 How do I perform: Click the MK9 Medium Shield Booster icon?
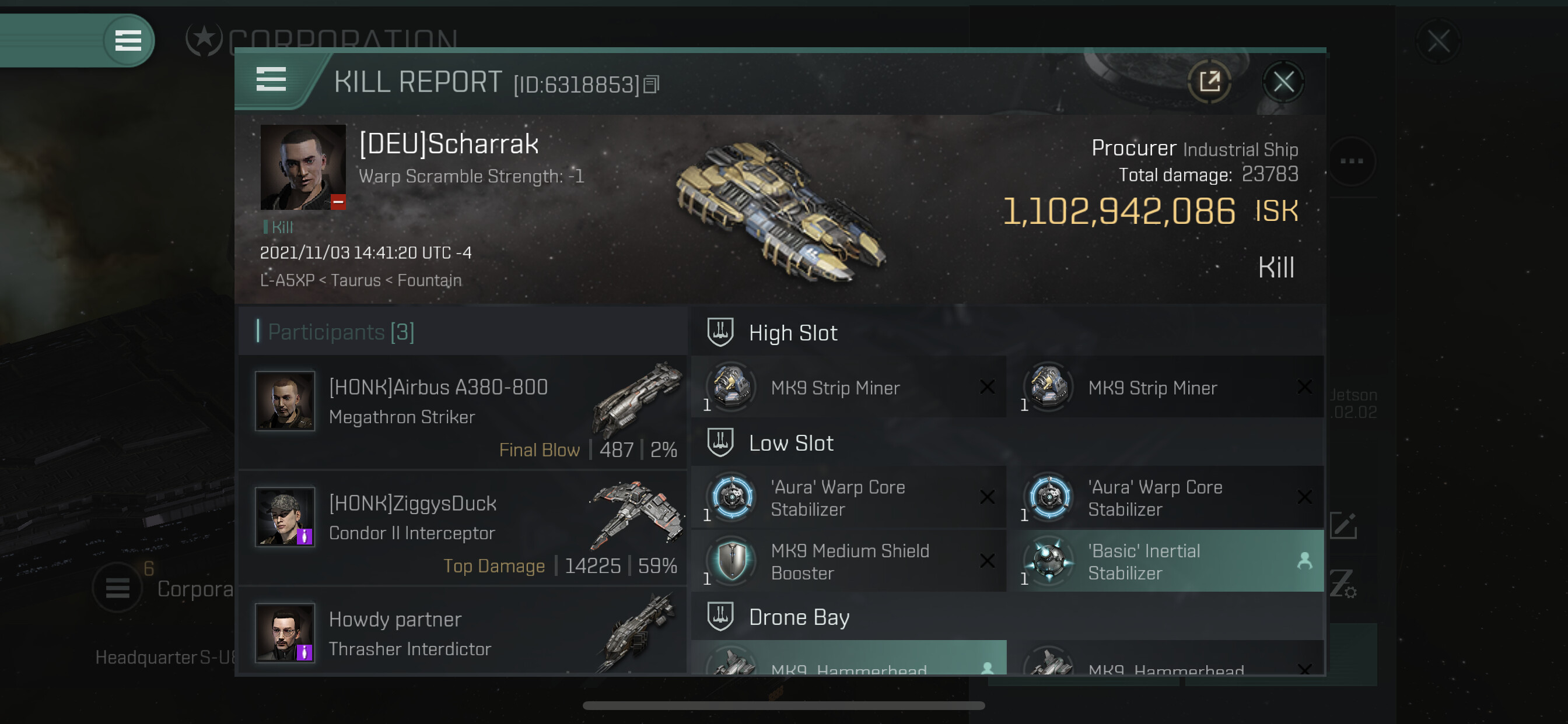(x=731, y=560)
